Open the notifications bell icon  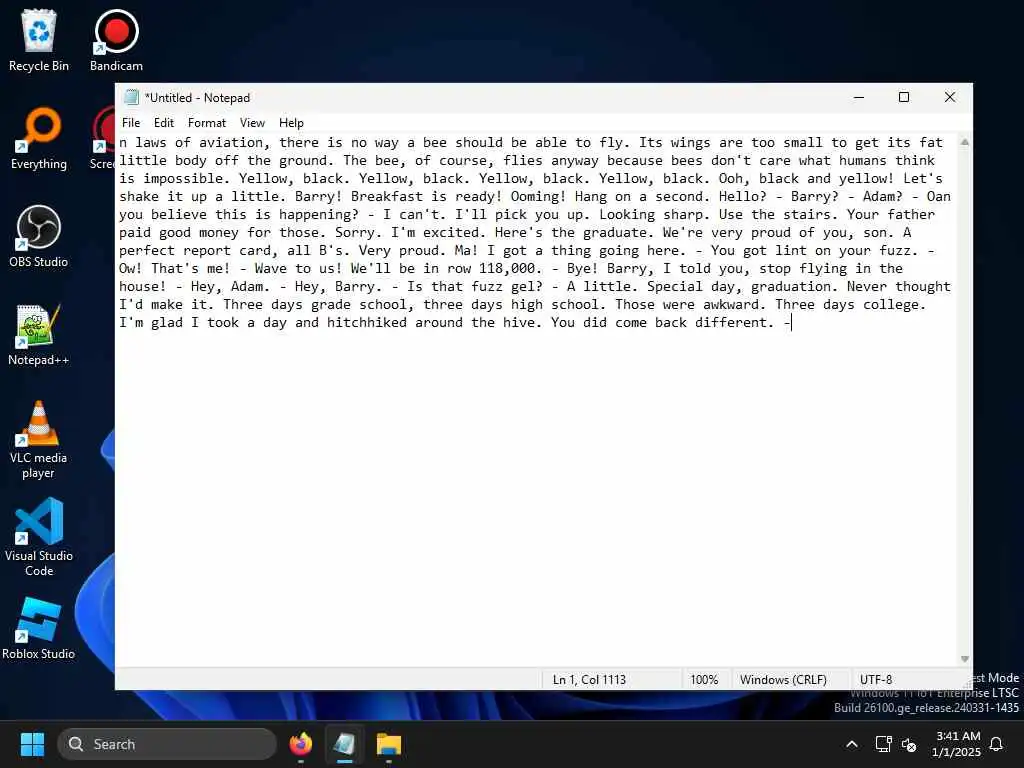(997, 744)
